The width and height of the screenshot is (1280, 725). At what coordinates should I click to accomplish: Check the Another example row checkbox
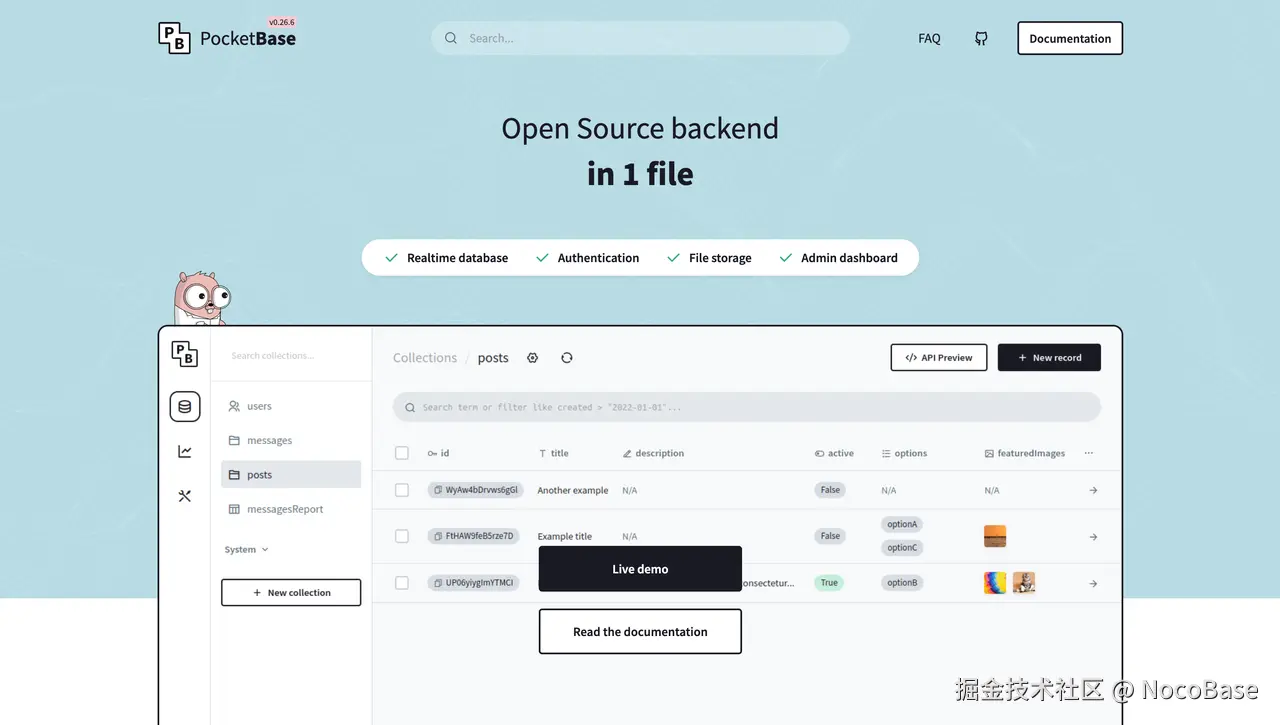pyautogui.click(x=402, y=490)
